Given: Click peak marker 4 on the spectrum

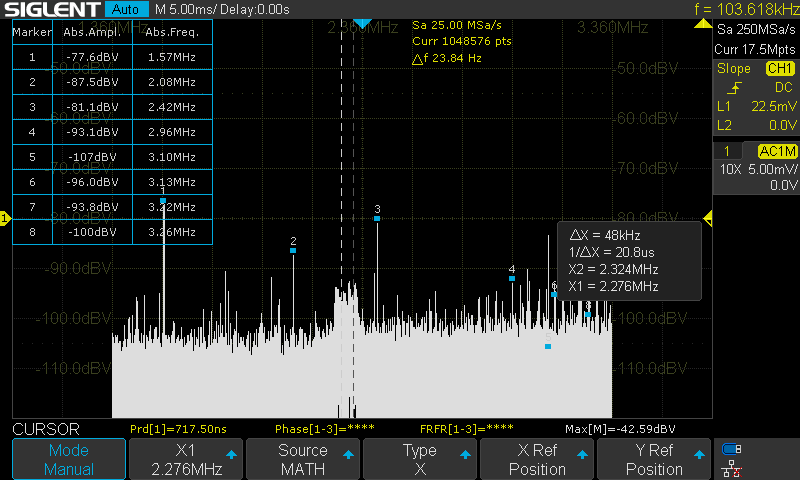Looking at the screenshot, I should click(x=512, y=279).
